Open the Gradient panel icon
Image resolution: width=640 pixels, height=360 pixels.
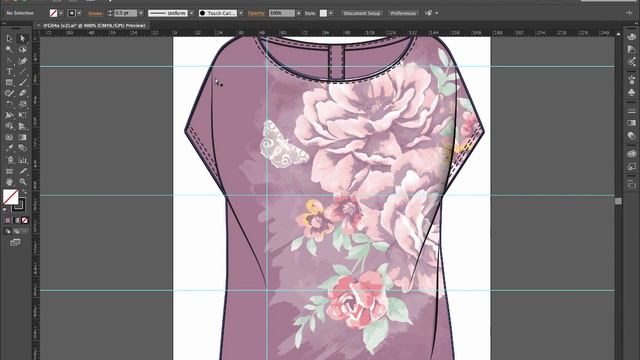click(631, 123)
